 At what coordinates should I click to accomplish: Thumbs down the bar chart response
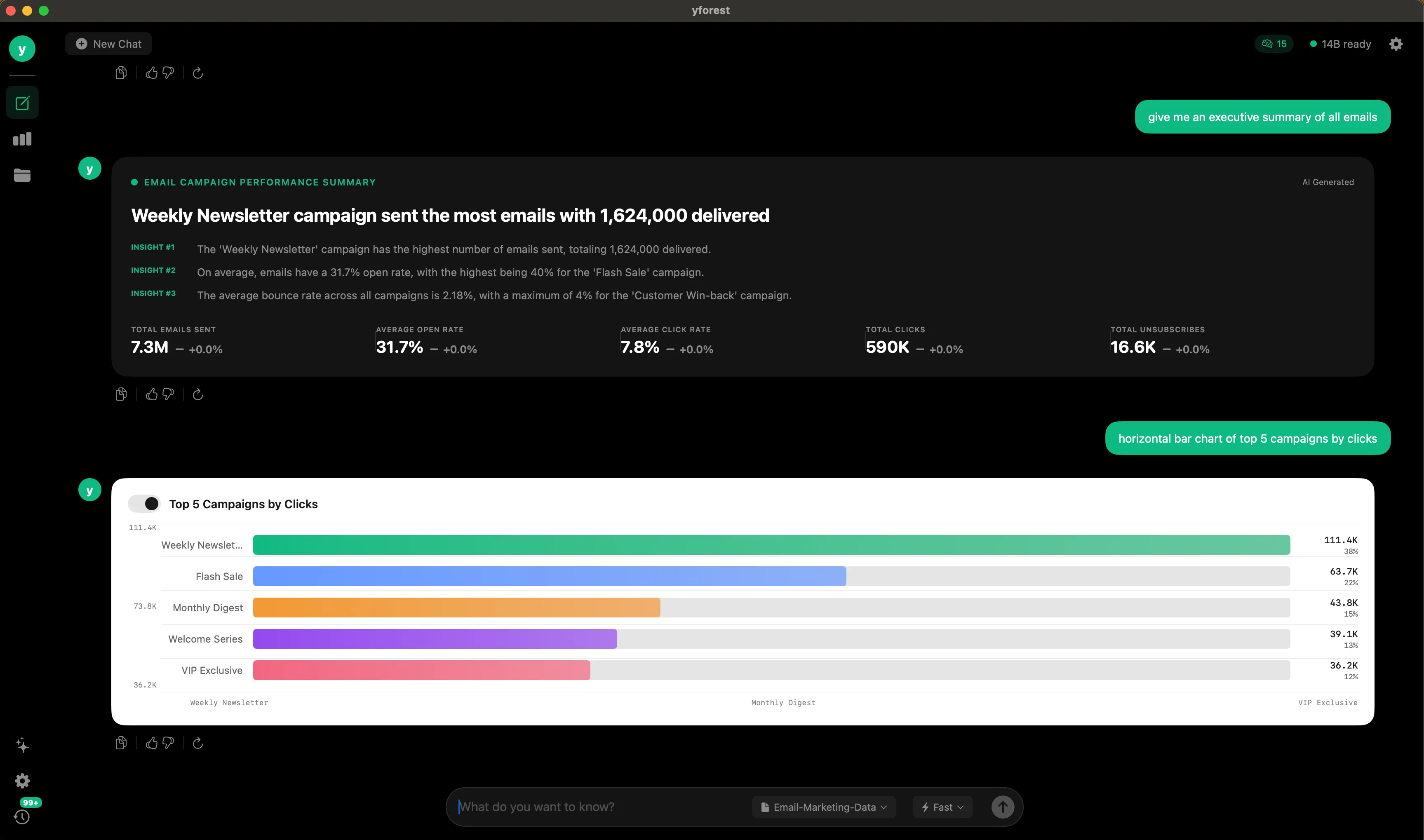tap(168, 743)
